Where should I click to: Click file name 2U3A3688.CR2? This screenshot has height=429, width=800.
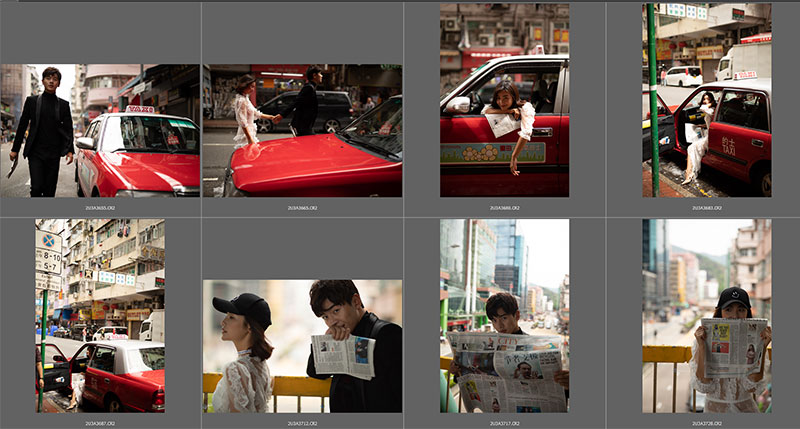tap(505, 208)
